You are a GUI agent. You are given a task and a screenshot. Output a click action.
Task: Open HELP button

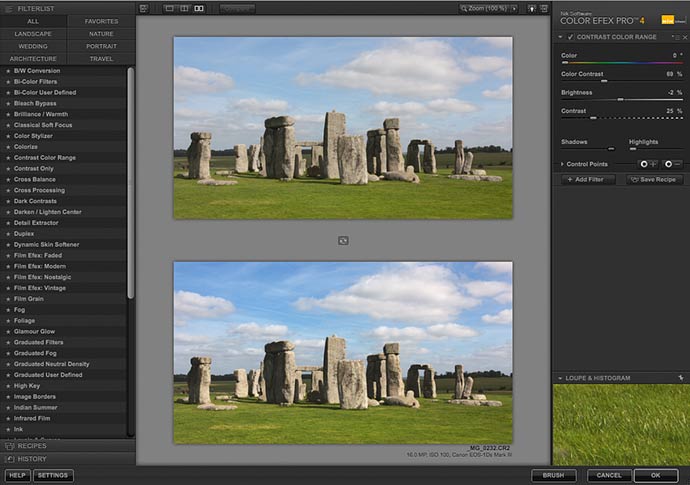17,475
